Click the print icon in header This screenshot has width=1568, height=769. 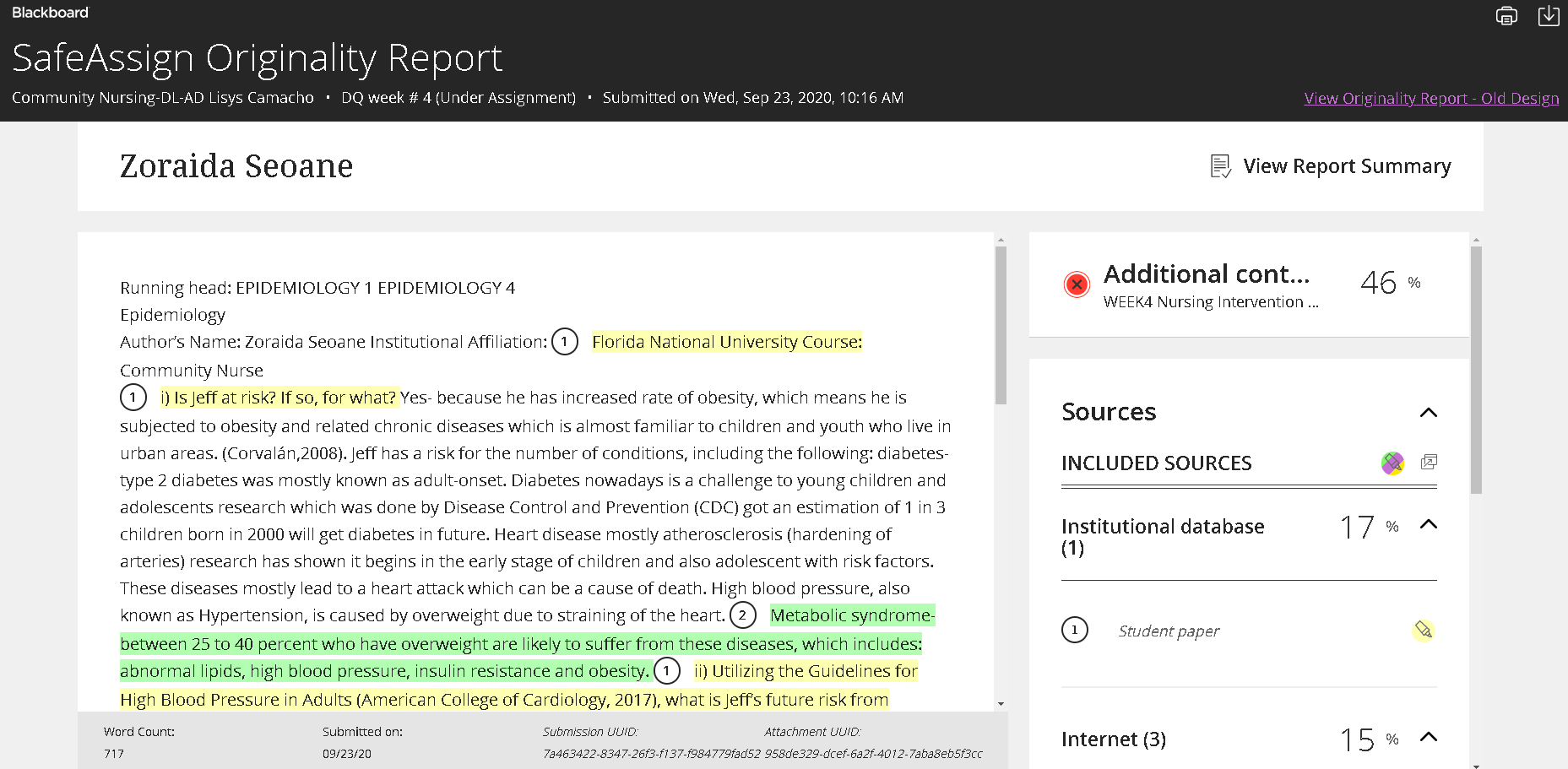coord(1506,16)
